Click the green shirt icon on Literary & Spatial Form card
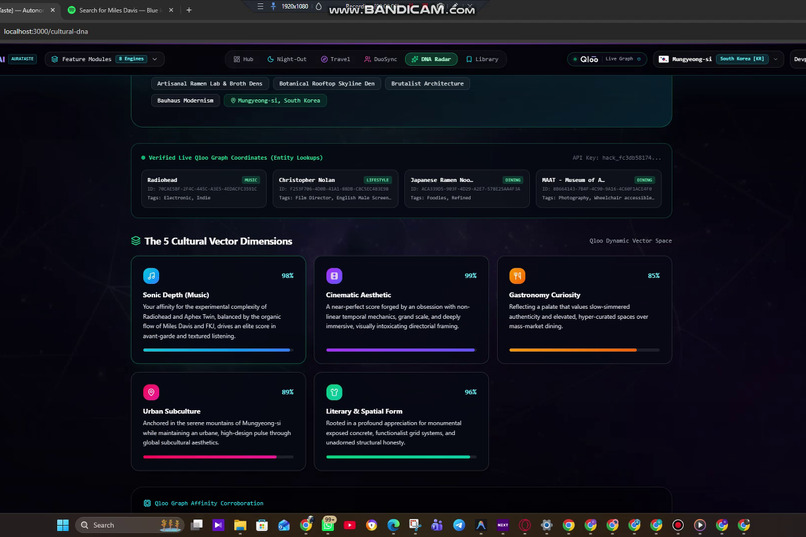Screen dimensions: 806x537 tap(334, 392)
